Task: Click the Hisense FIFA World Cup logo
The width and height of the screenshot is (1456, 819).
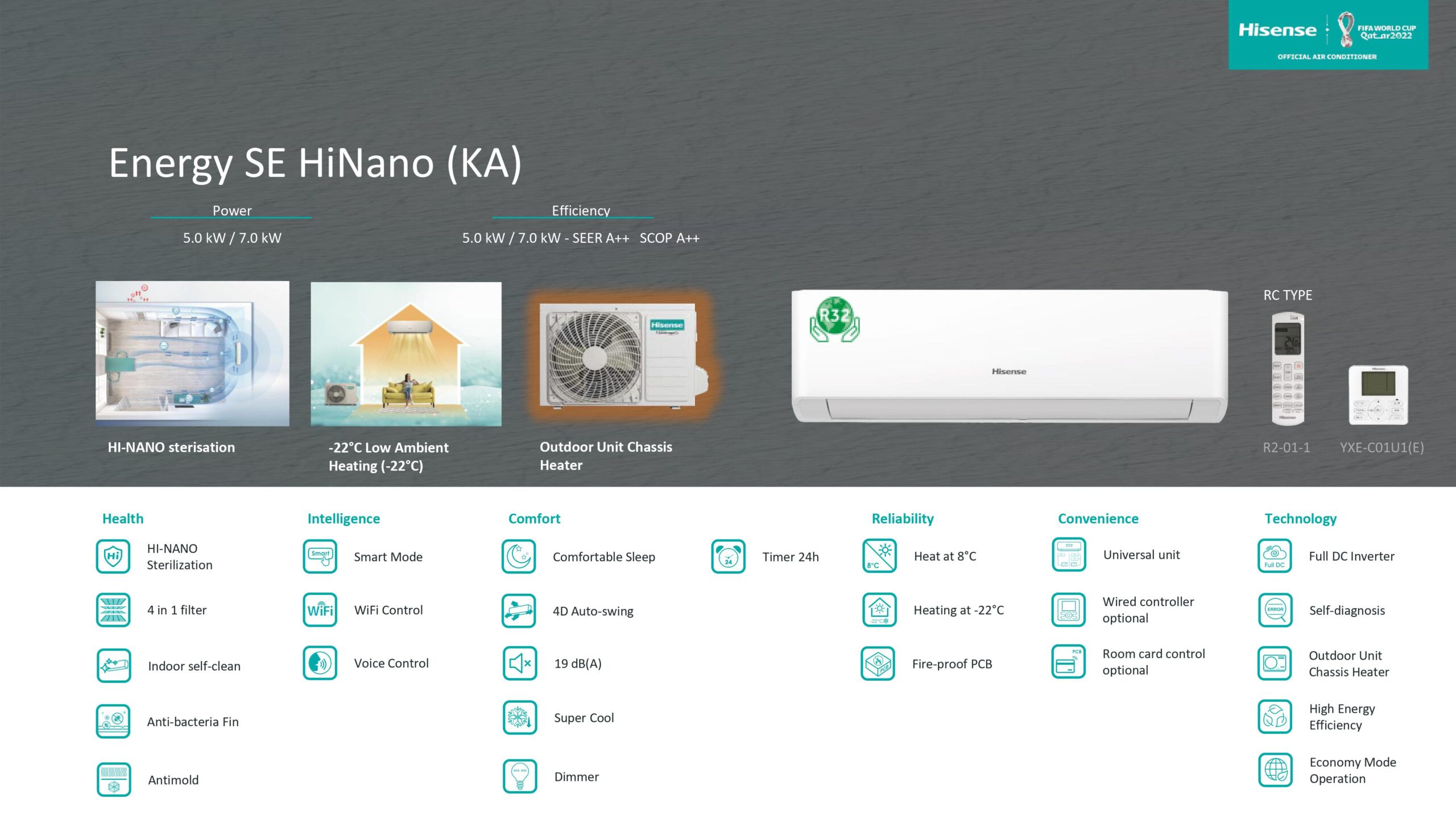Action: pyautogui.click(x=1327, y=35)
